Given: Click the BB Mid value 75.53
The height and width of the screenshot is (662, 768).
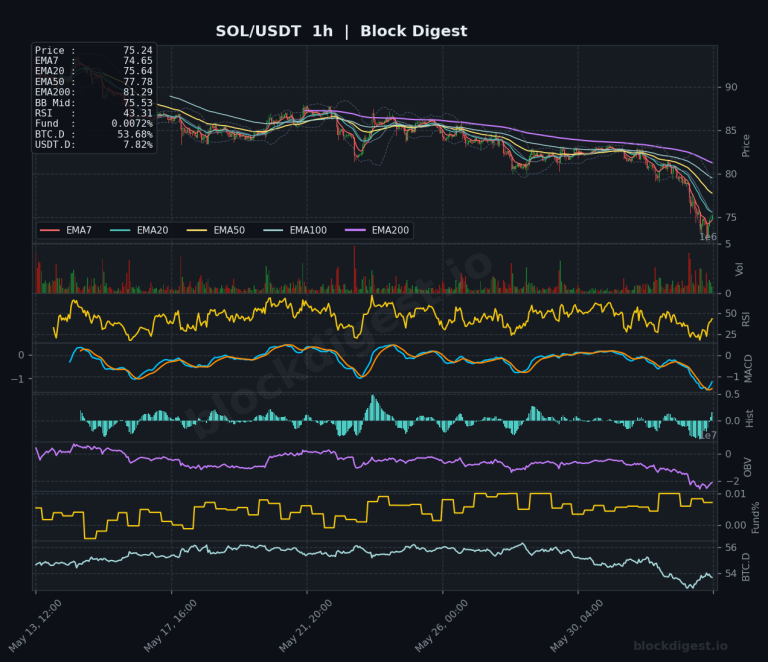Looking at the screenshot, I should click(x=138, y=103).
